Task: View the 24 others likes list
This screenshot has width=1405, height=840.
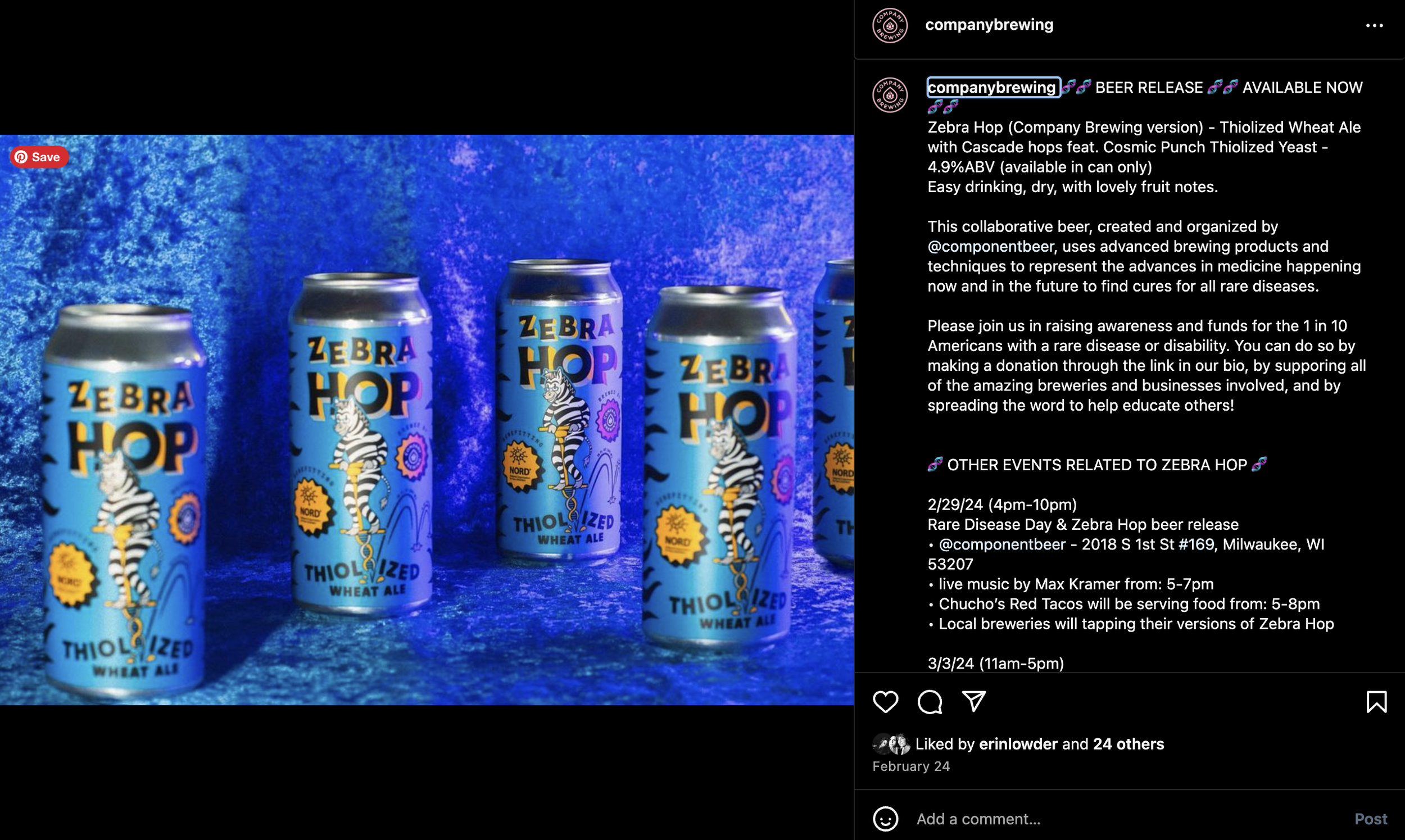Action: pos(1128,744)
